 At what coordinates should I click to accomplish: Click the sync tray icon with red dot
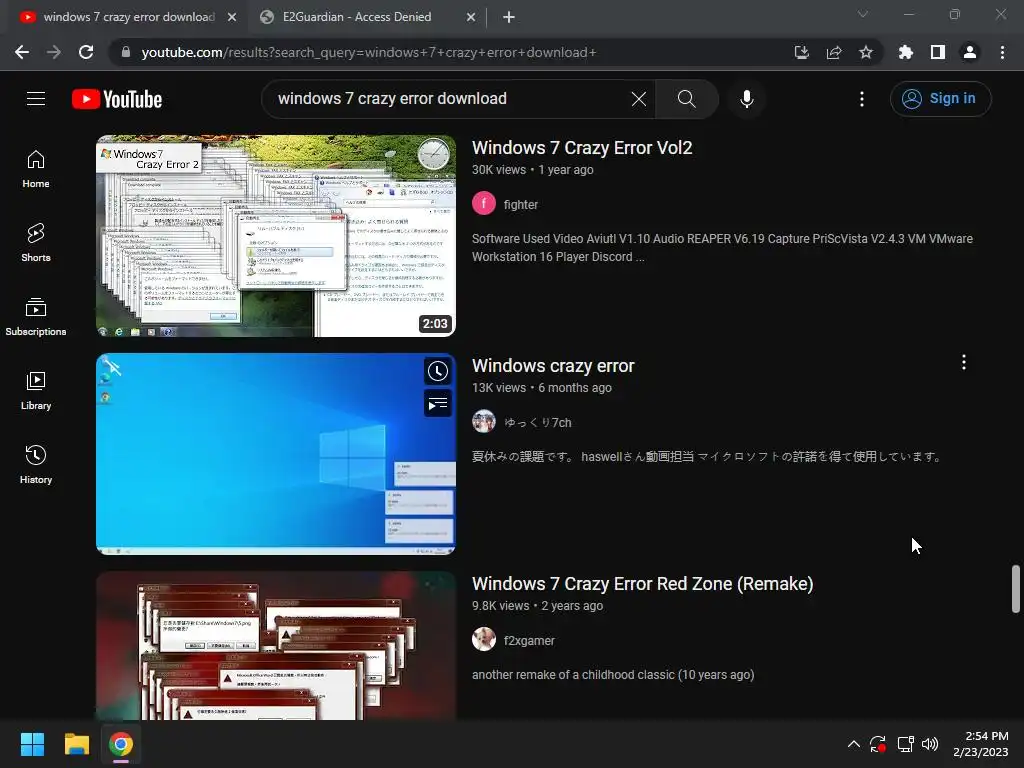coord(878,744)
